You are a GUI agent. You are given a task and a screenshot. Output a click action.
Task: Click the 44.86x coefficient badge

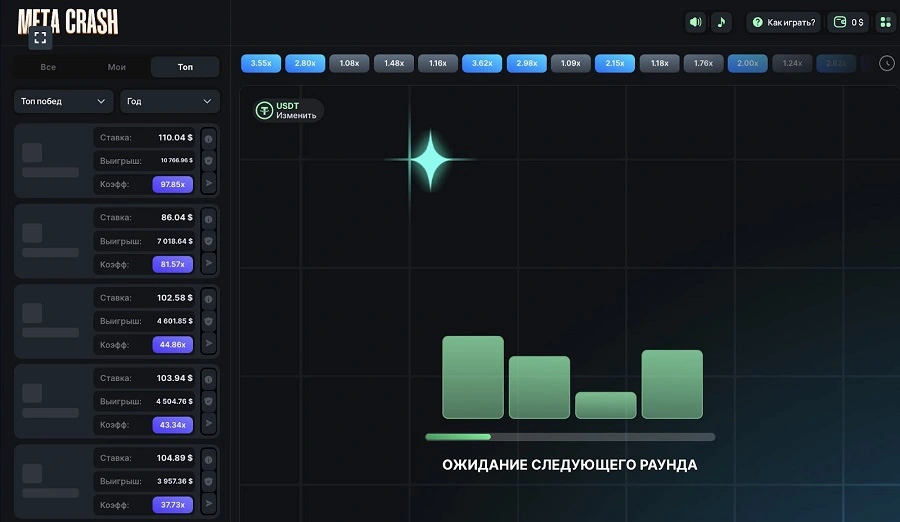click(173, 345)
